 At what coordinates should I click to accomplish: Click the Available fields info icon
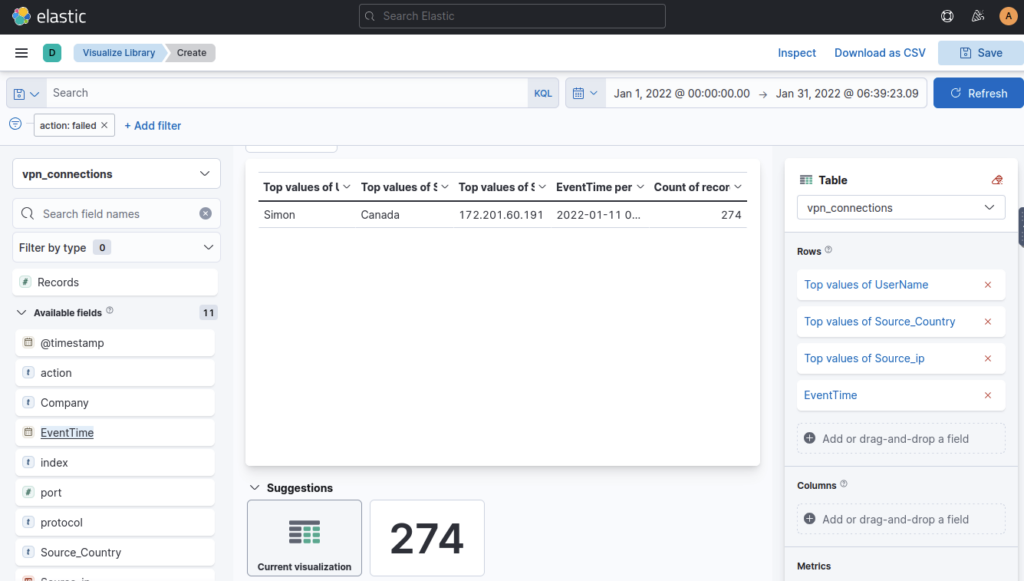pos(110,311)
